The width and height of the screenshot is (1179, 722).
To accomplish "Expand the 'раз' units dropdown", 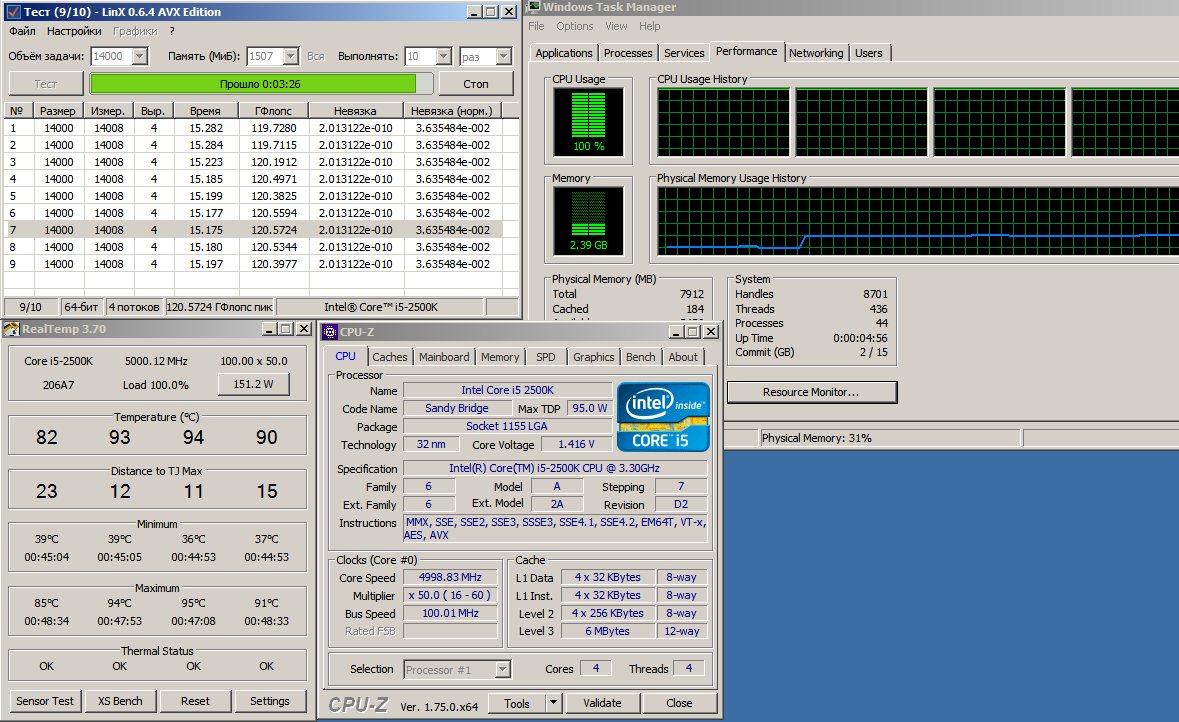I will click(502, 57).
